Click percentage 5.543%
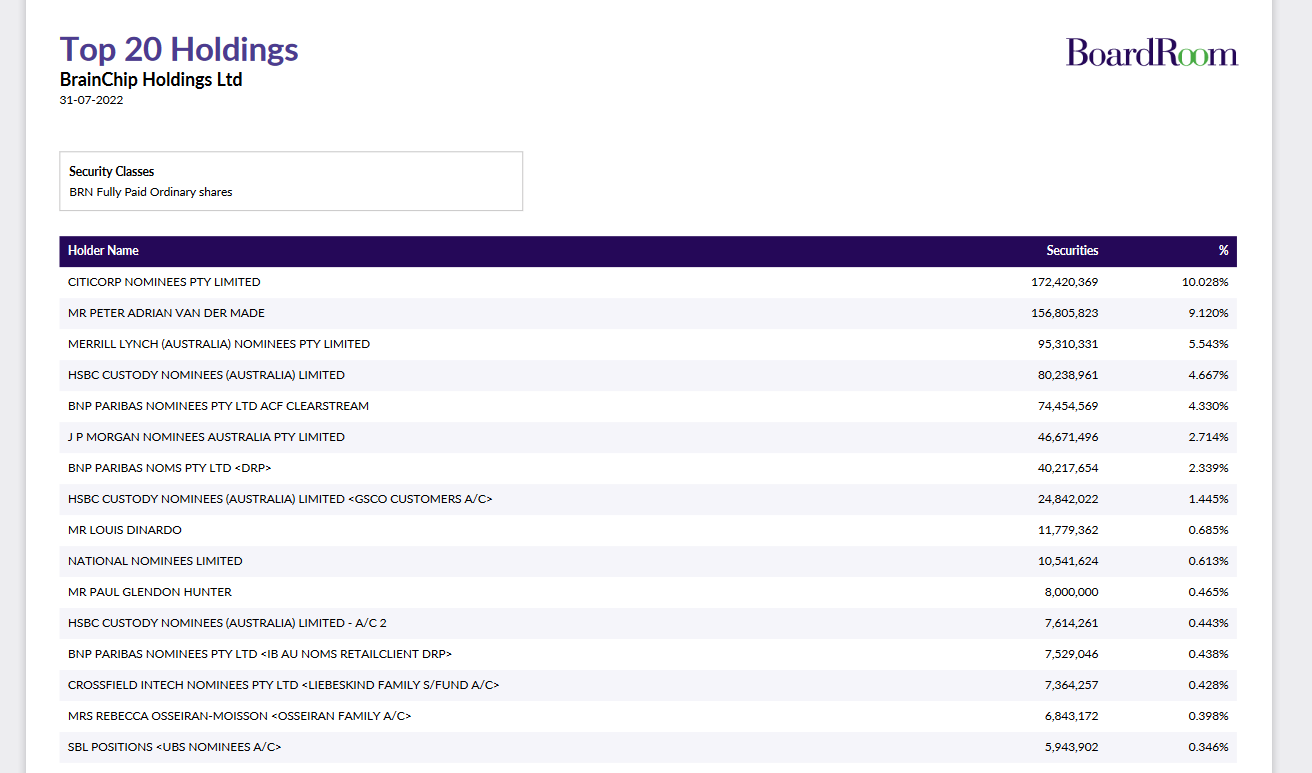The image size is (1312, 773). coord(1208,344)
